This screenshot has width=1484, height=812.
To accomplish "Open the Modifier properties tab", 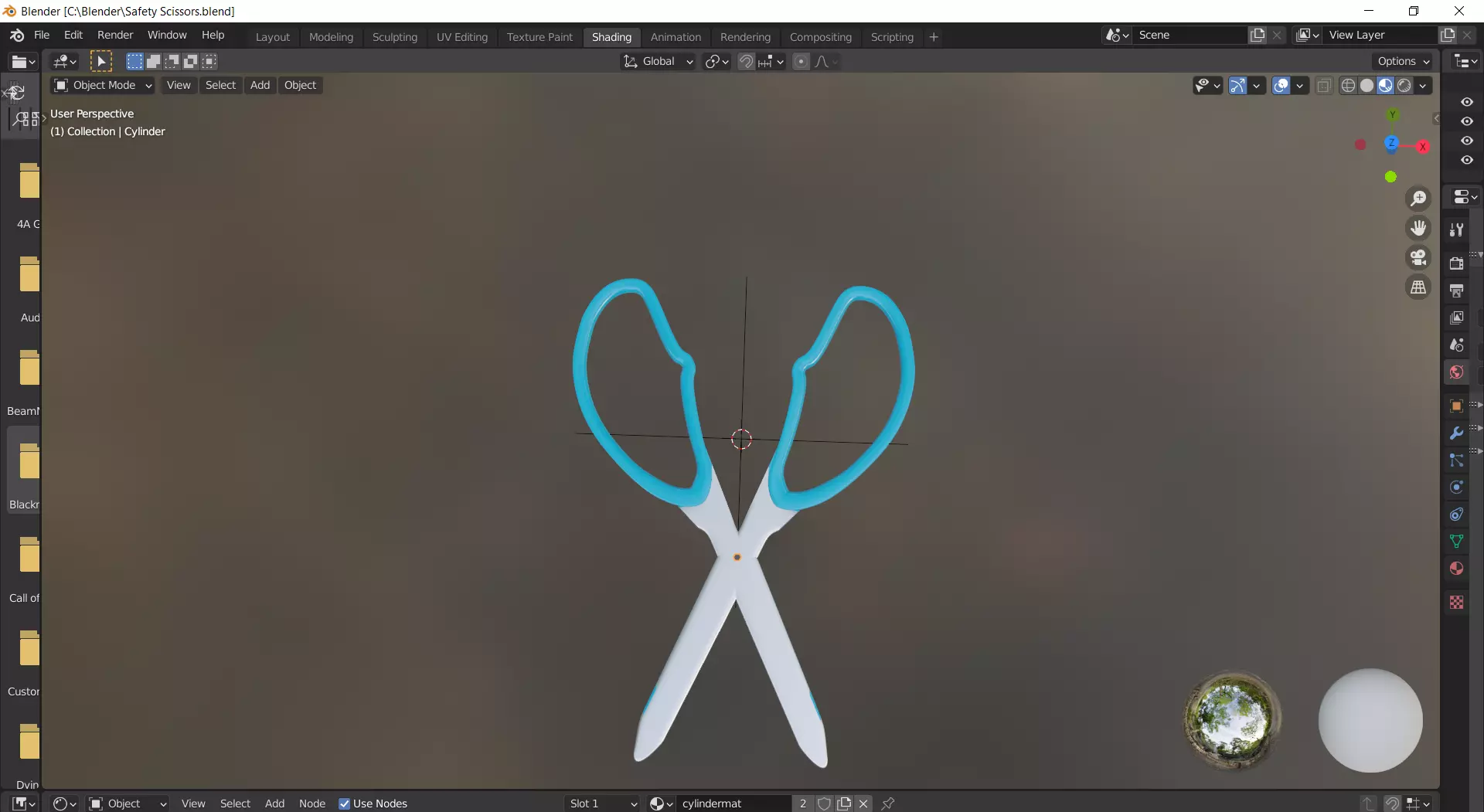I will click(x=1457, y=433).
